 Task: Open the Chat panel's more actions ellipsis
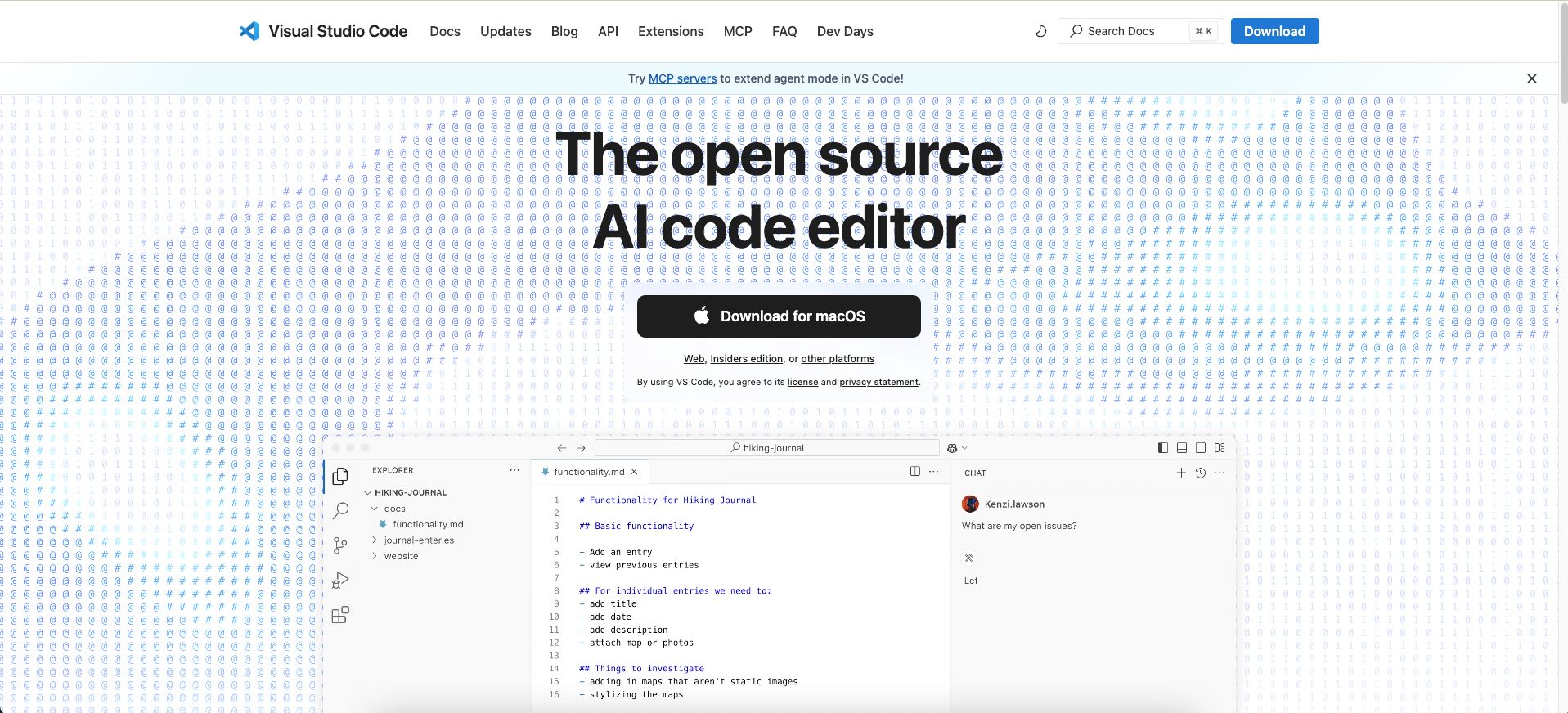[1220, 473]
